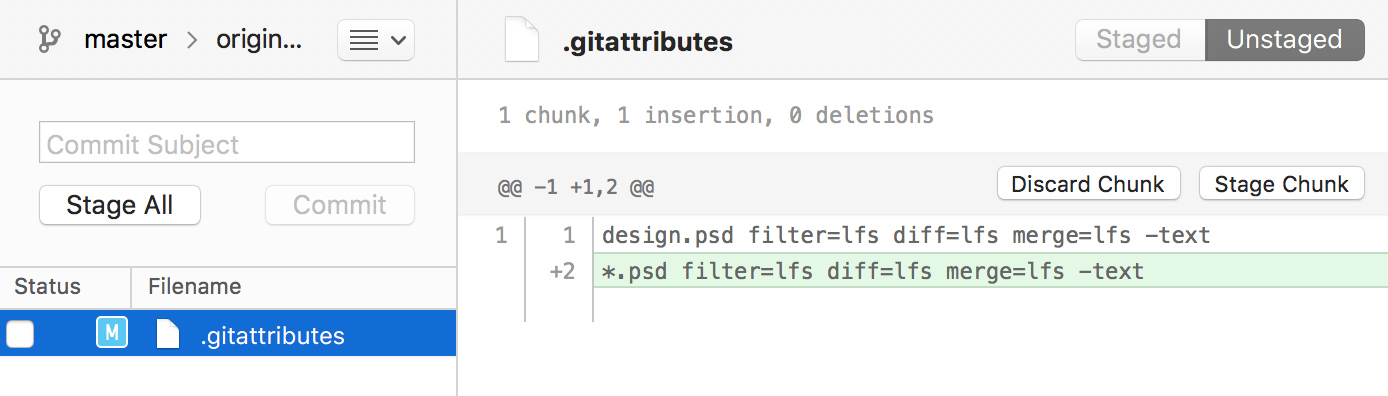Click the modified status badge M
Viewport: 1388px width, 396px height.
point(111,333)
